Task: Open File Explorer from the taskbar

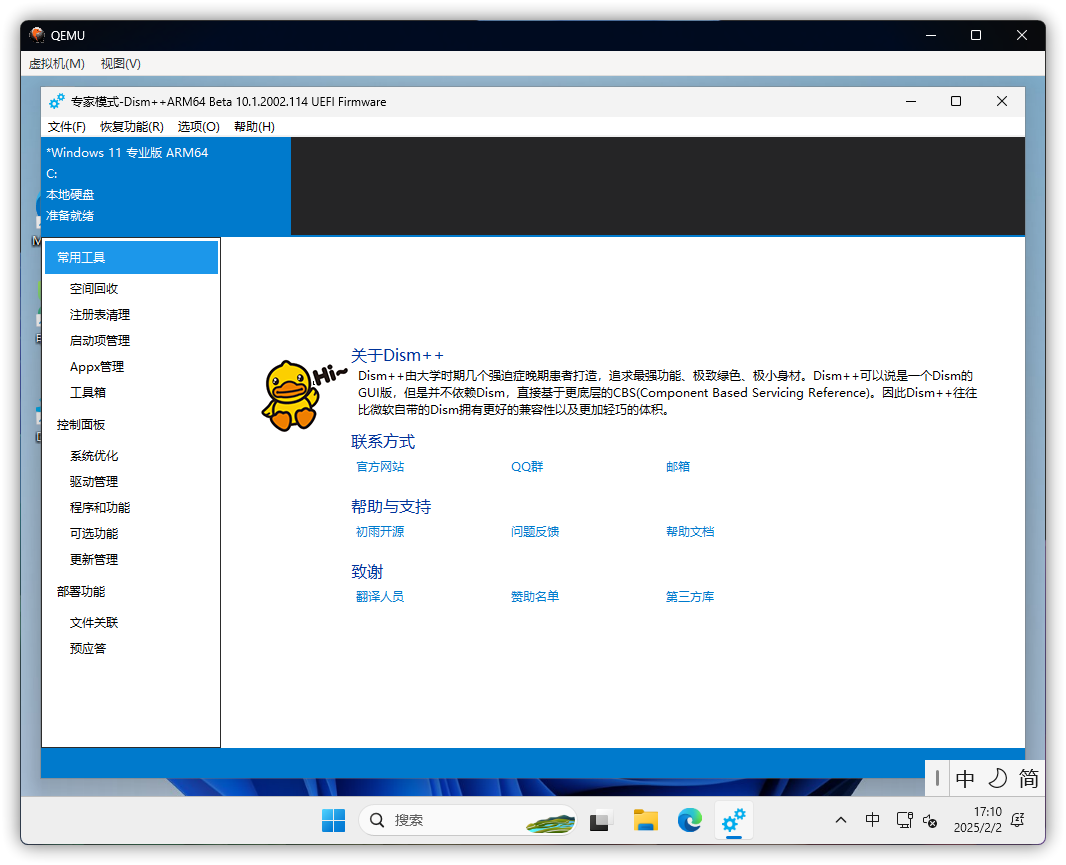Action: tap(645, 820)
